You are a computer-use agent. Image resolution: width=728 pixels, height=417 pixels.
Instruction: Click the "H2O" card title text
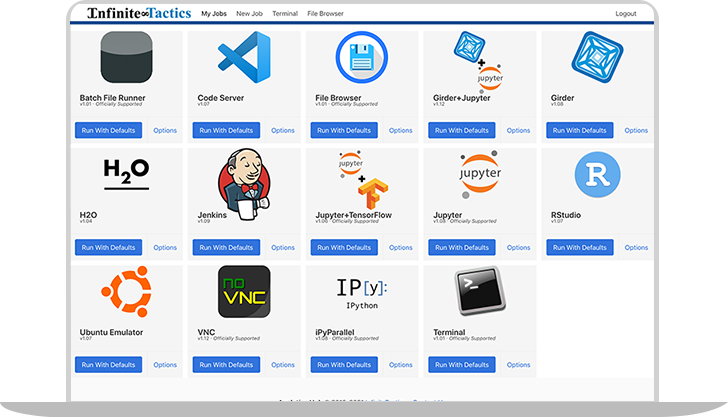point(88,215)
